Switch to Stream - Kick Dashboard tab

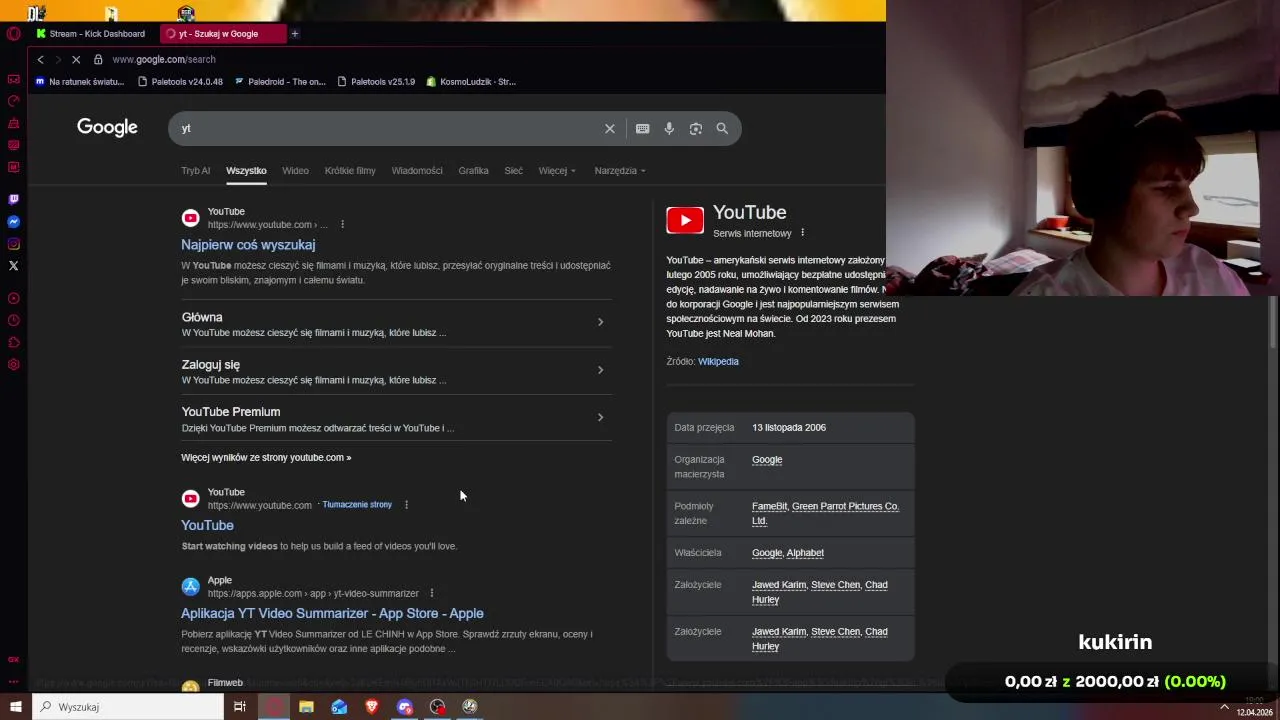coord(90,34)
